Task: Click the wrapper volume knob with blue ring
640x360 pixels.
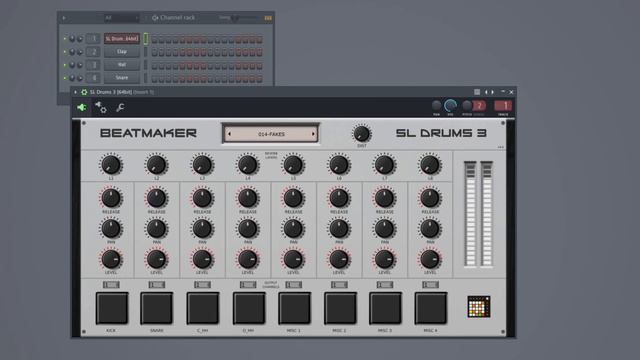Action: (451, 106)
